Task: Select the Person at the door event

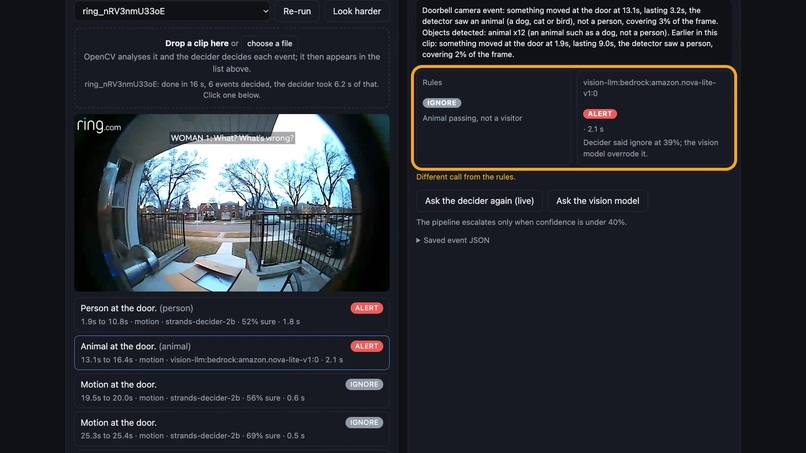Action: click(232, 314)
